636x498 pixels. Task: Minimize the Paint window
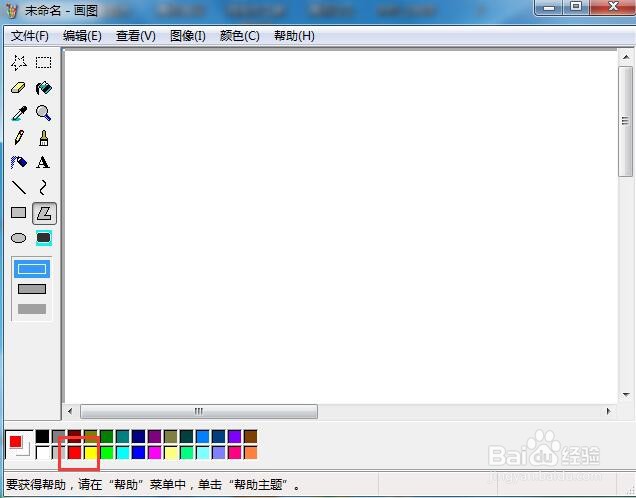pyautogui.click(x=549, y=7)
